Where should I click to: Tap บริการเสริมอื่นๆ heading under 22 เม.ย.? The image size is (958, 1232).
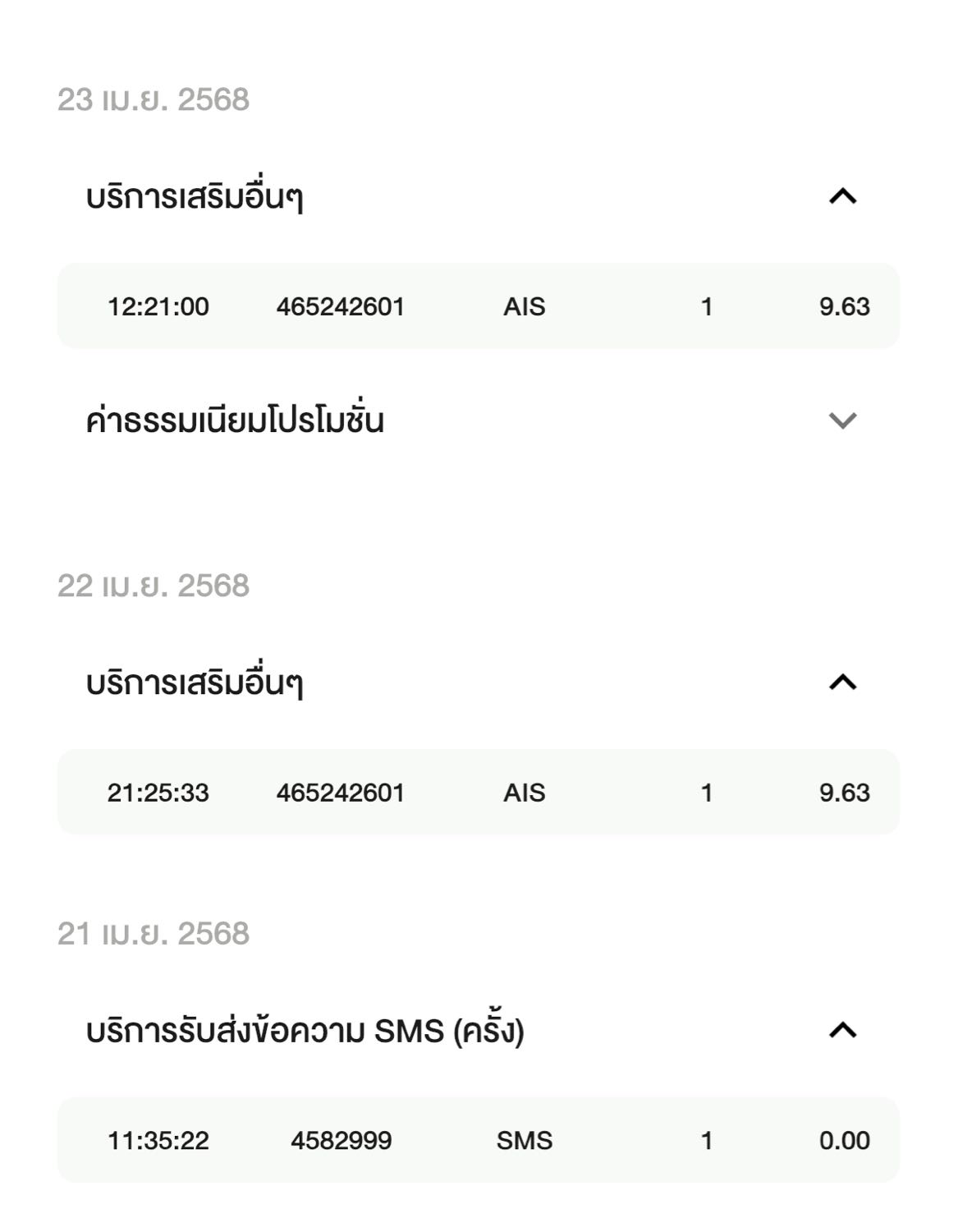coord(195,683)
